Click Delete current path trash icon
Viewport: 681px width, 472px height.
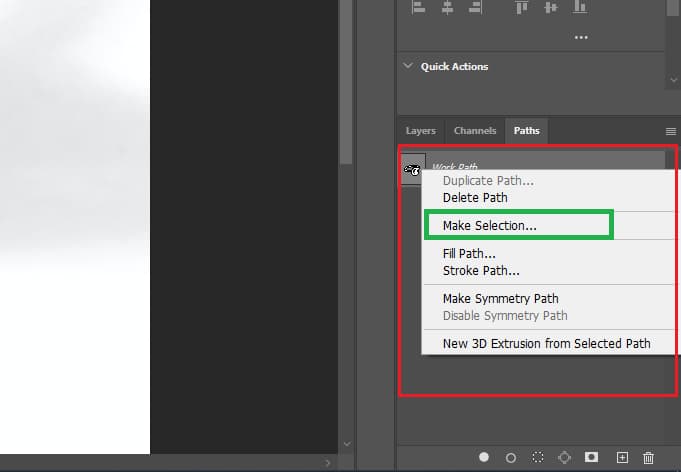(x=648, y=457)
